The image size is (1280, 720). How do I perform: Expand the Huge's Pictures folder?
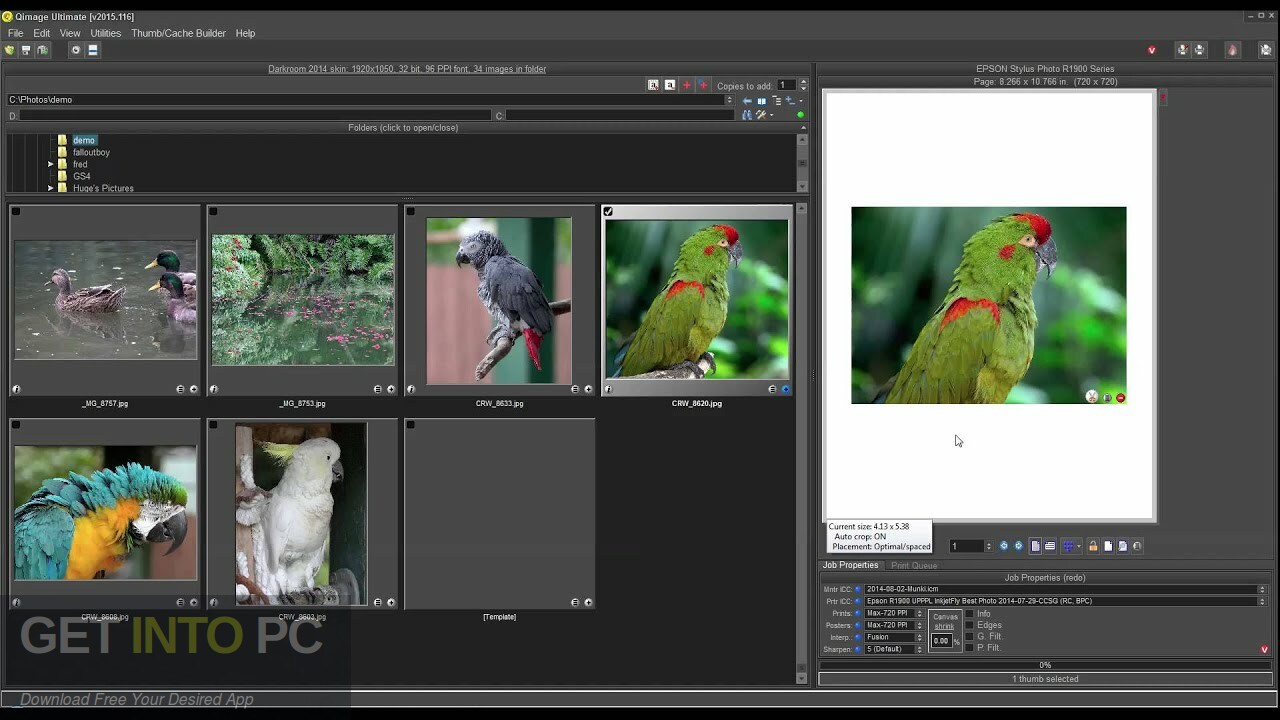pos(50,188)
